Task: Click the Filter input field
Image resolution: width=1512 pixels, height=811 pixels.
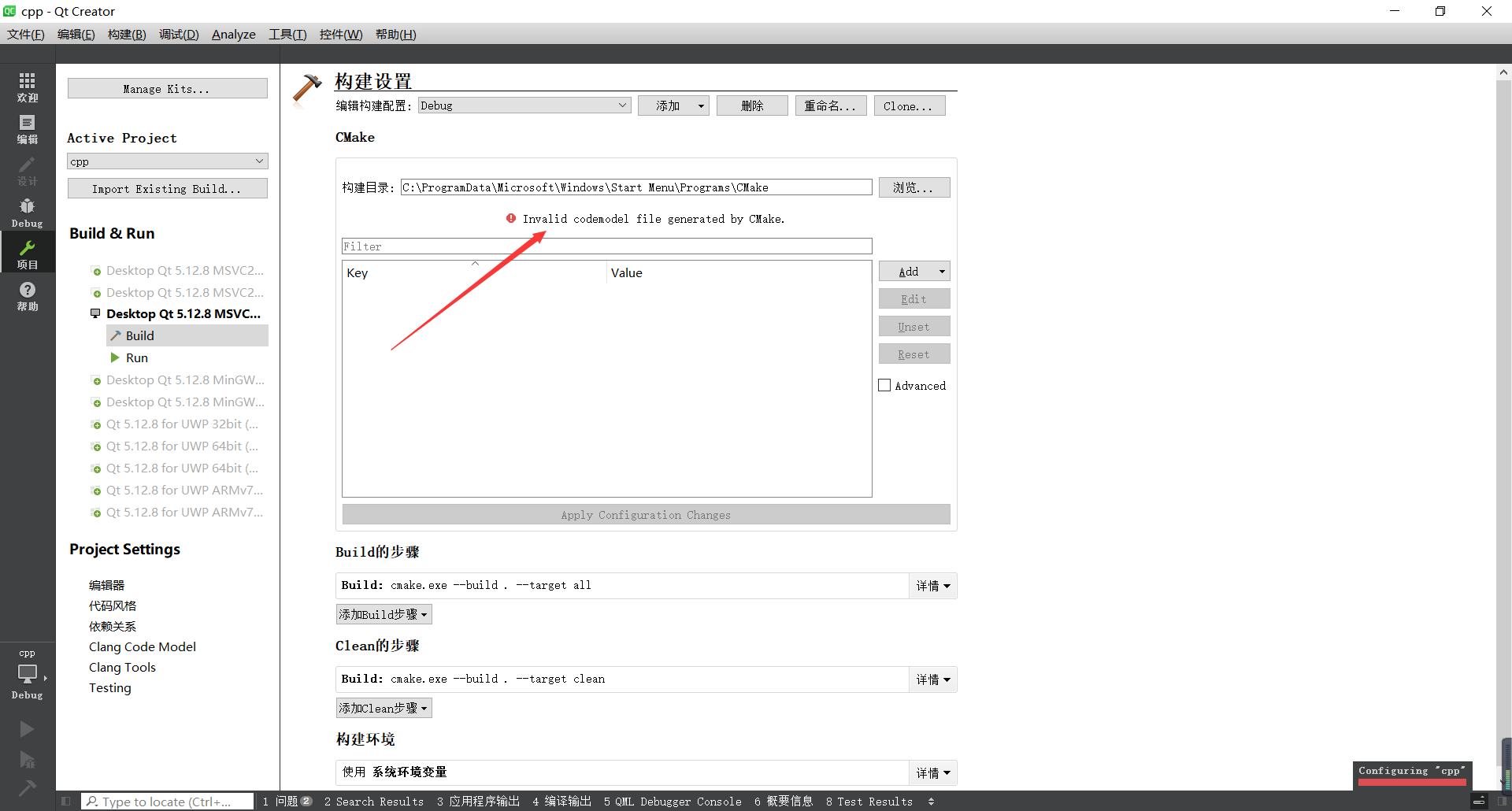Action: (606, 246)
